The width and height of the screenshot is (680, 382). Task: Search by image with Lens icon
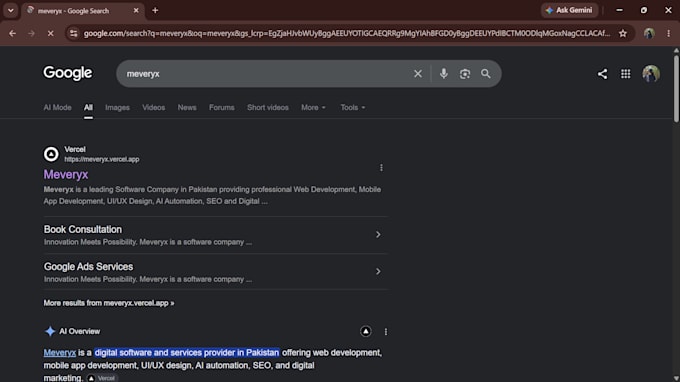(465, 74)
